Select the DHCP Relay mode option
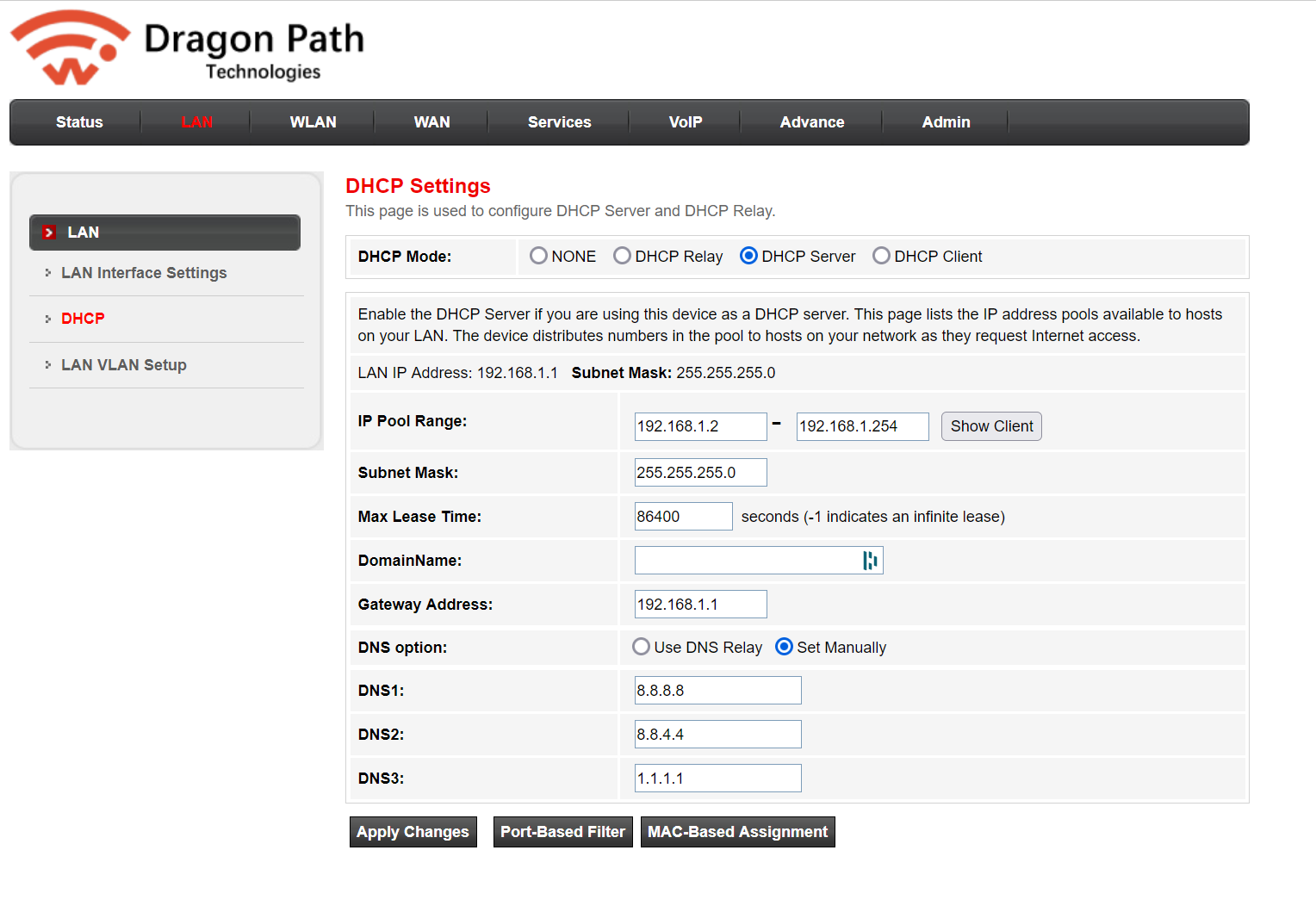Image resolution: width=1316 pixels, height=906 pixels. point(622,256)
